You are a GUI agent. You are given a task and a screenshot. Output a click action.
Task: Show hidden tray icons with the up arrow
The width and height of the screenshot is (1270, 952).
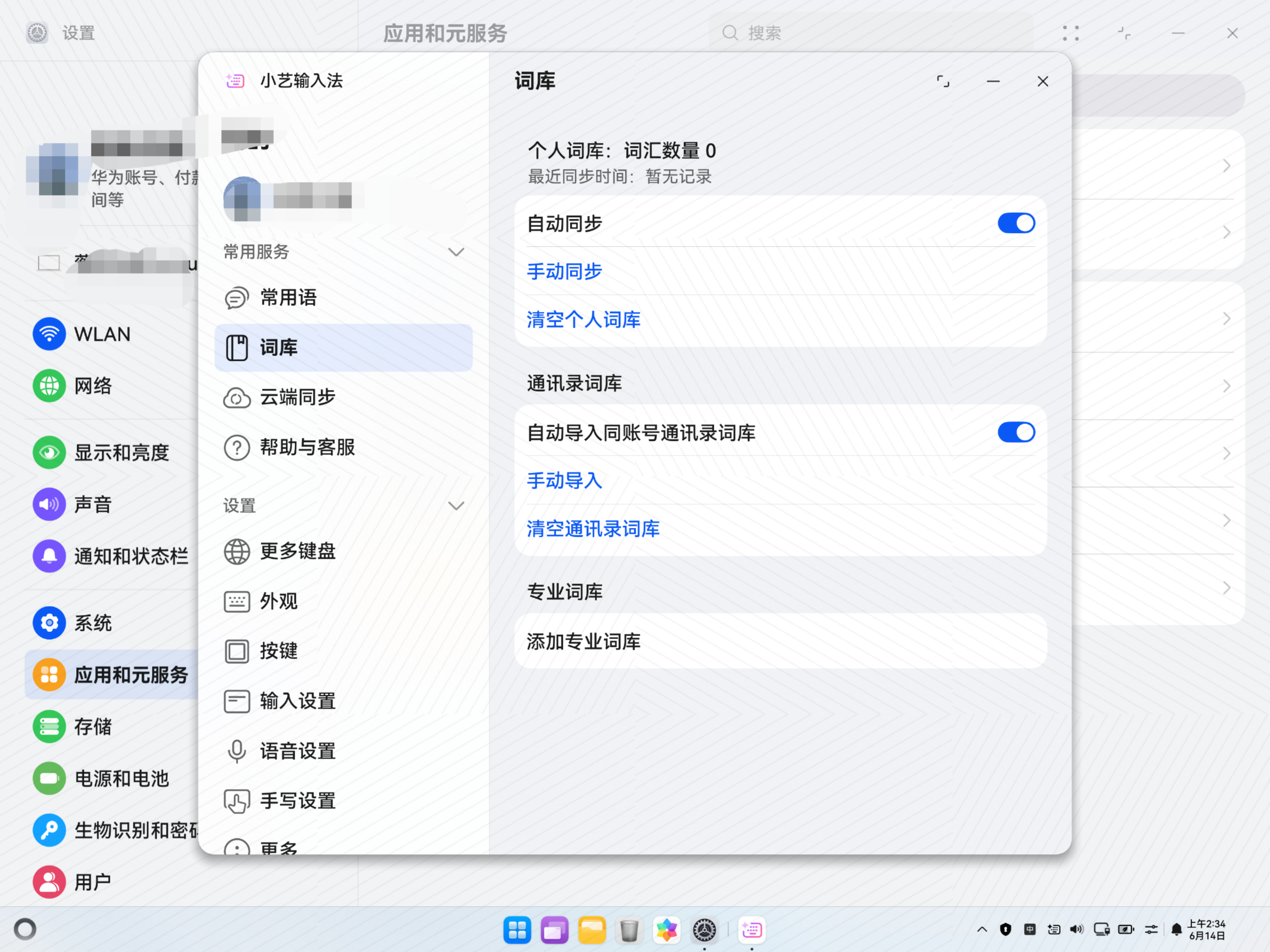982,930
